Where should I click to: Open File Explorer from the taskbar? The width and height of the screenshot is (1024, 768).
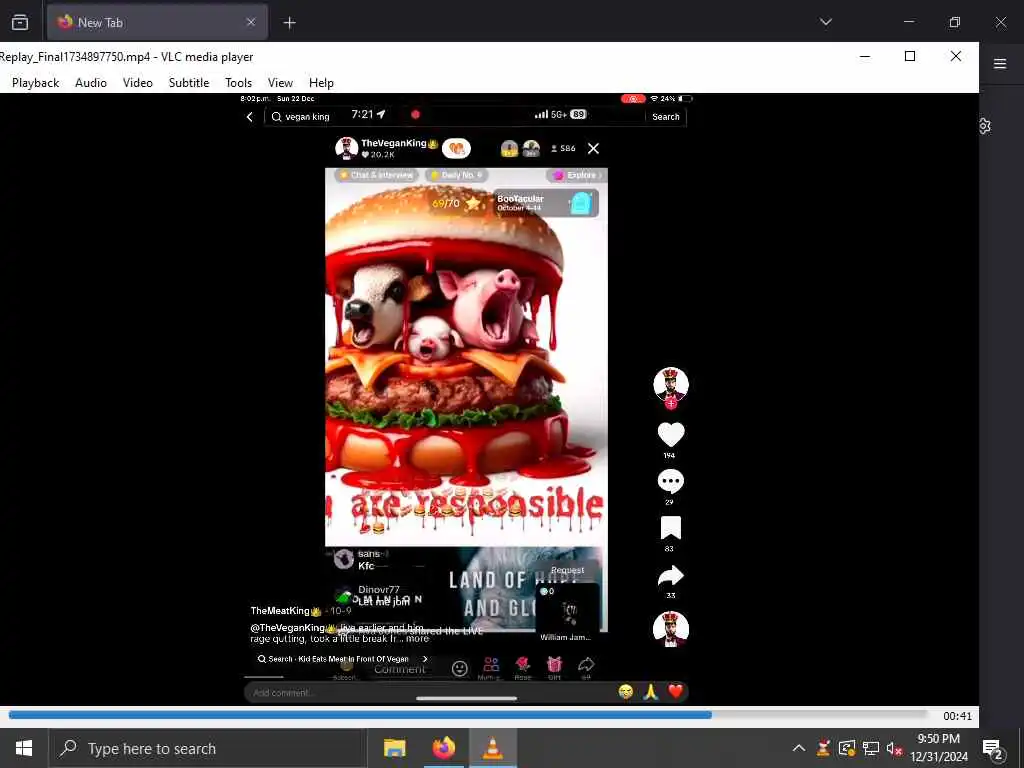click(394, 748)
